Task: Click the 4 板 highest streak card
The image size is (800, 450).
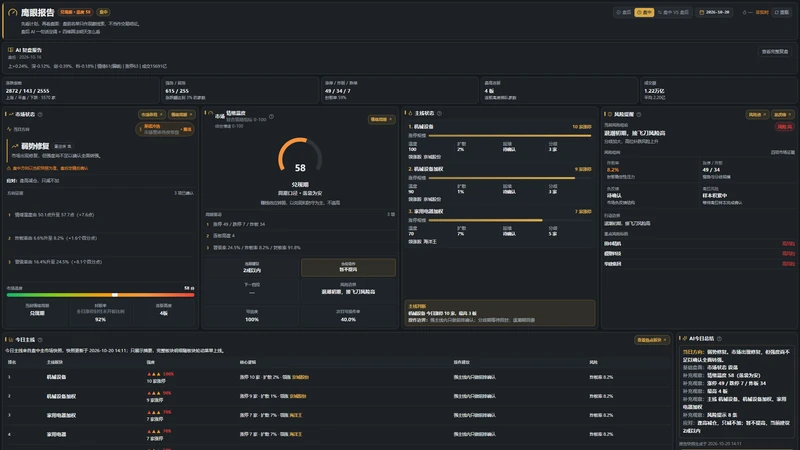Action: [559, 90]
